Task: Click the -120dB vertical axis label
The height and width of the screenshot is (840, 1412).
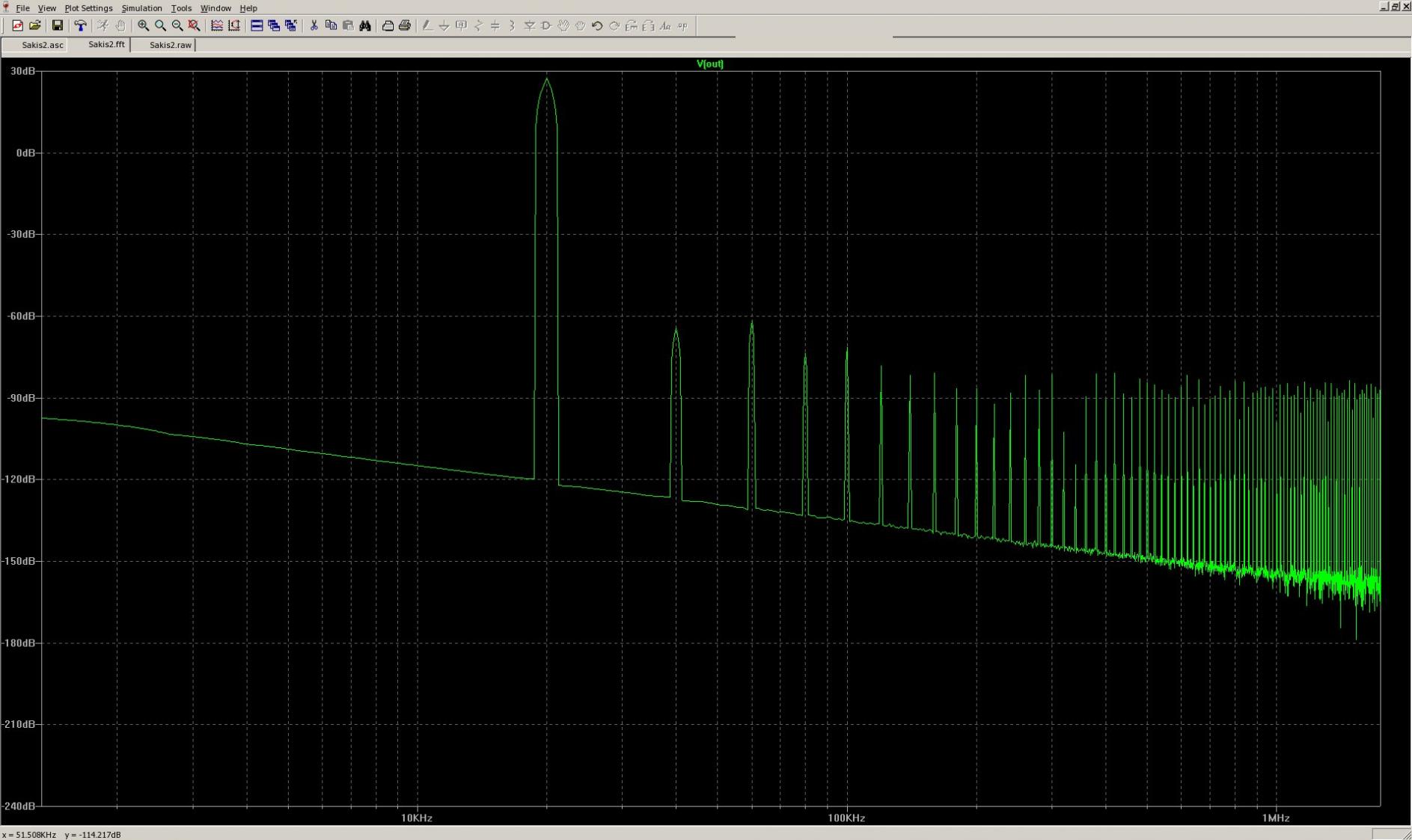Action: pyautogui.click(x=20, y=479)
